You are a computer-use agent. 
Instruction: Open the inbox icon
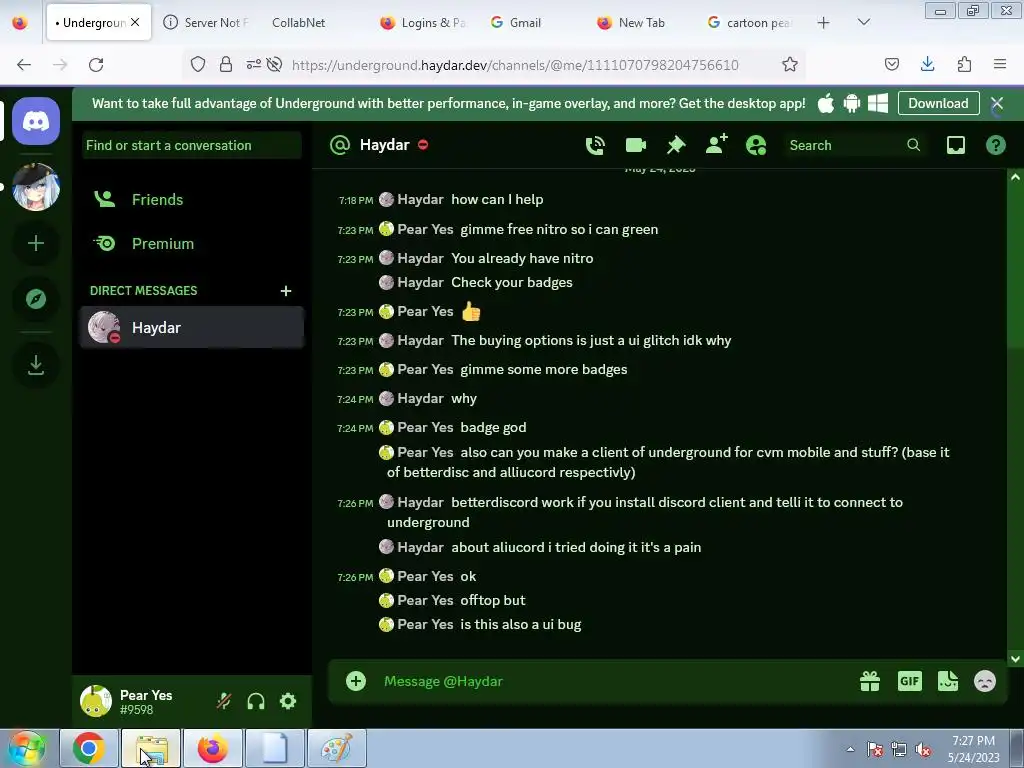pos(955,145)
